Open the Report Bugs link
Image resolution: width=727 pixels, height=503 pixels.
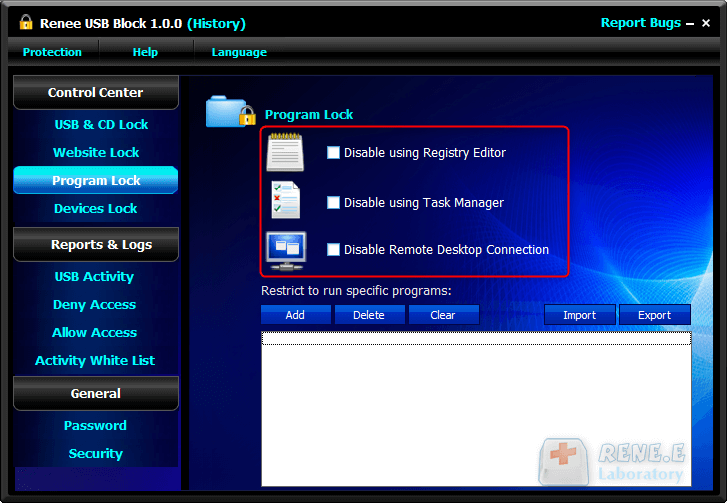click(x=640, y=23)
